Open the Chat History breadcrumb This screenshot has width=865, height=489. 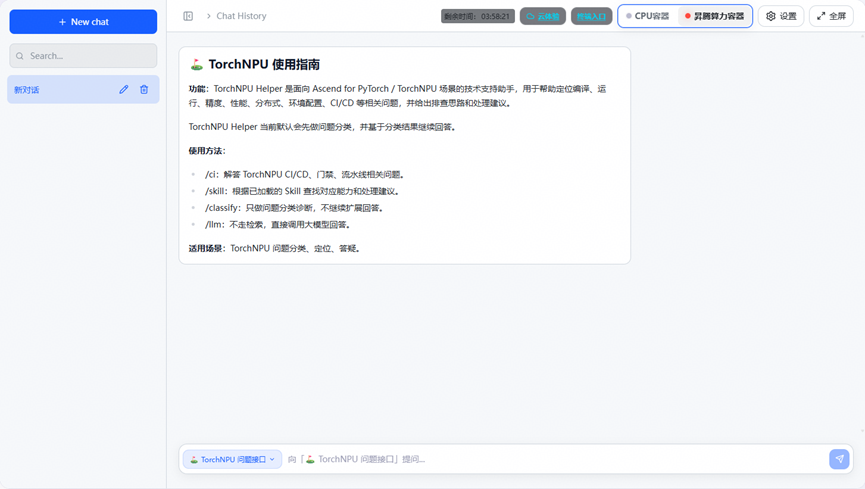(241, 16)
